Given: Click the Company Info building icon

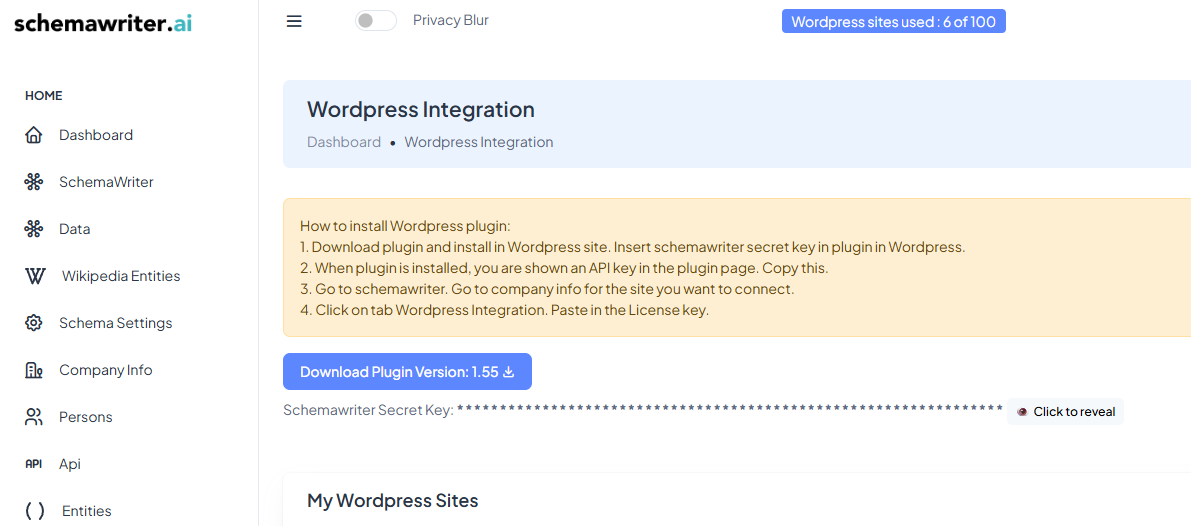Looking at the screenshot, I should pos(34,370).
